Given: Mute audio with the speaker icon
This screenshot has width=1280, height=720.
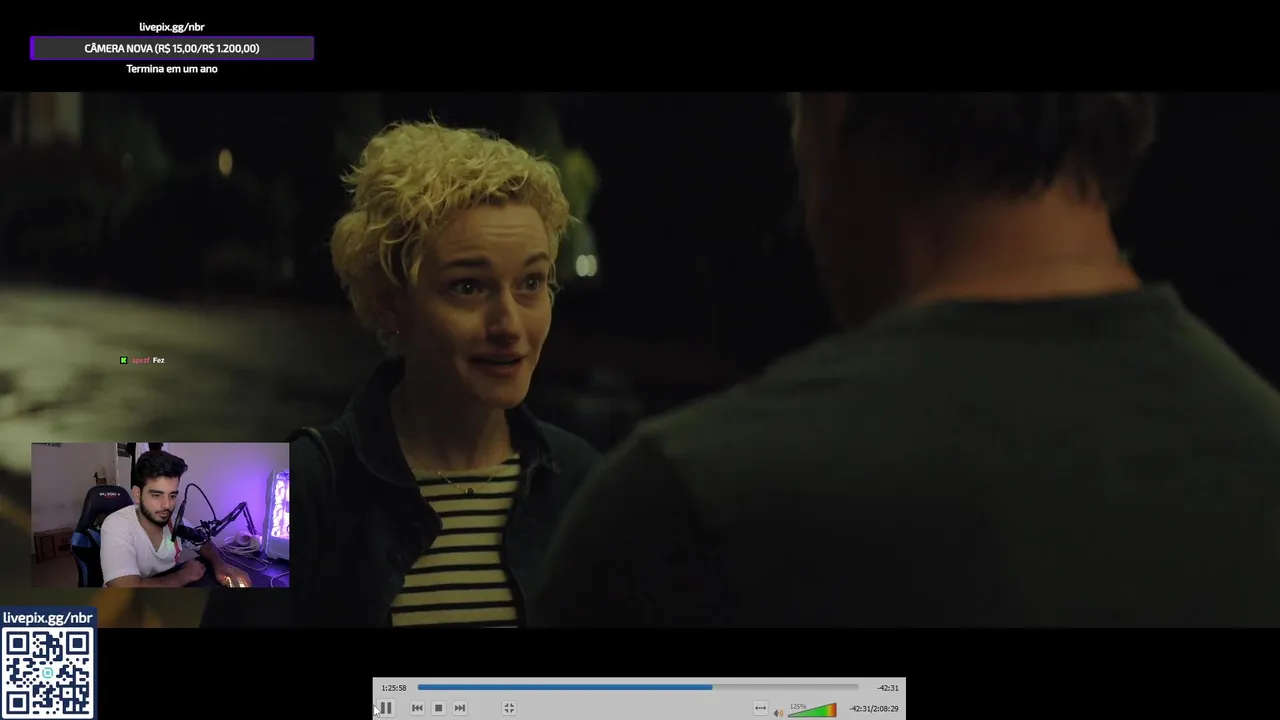Looking at the screenshot, I should point(778,712).
